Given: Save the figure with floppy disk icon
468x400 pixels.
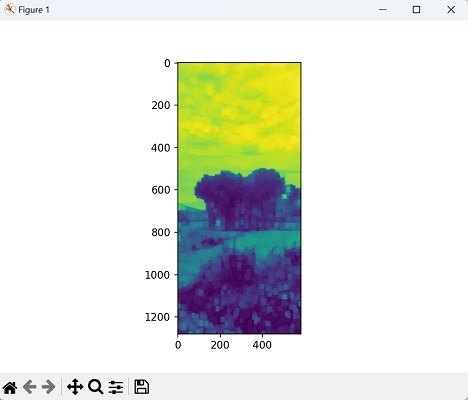Looking at the screenshot, I should coord(141,387).
